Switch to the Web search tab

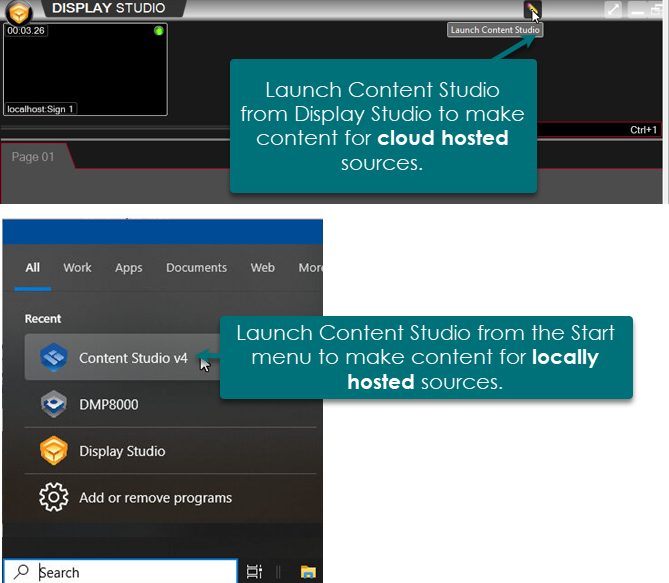coord(262,268)
